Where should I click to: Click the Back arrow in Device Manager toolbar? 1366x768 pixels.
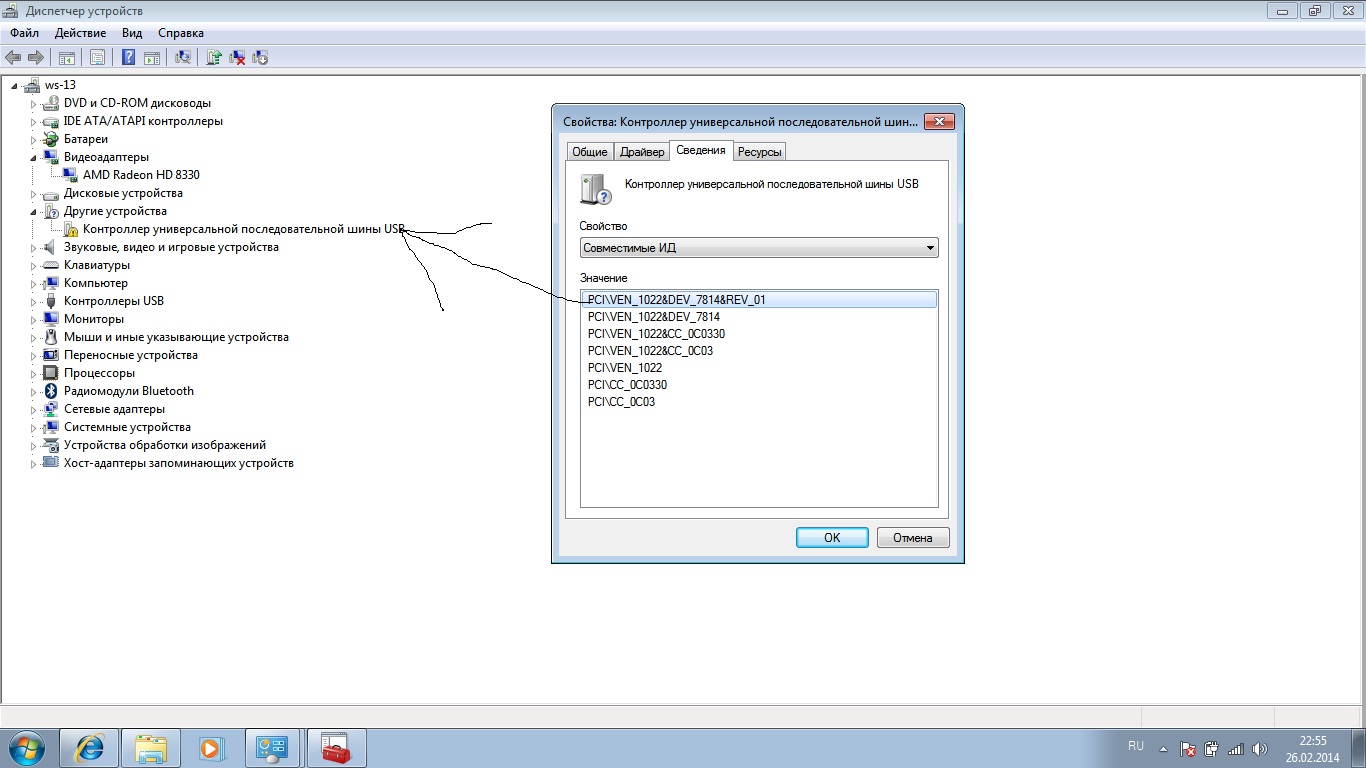coord(13,58)
